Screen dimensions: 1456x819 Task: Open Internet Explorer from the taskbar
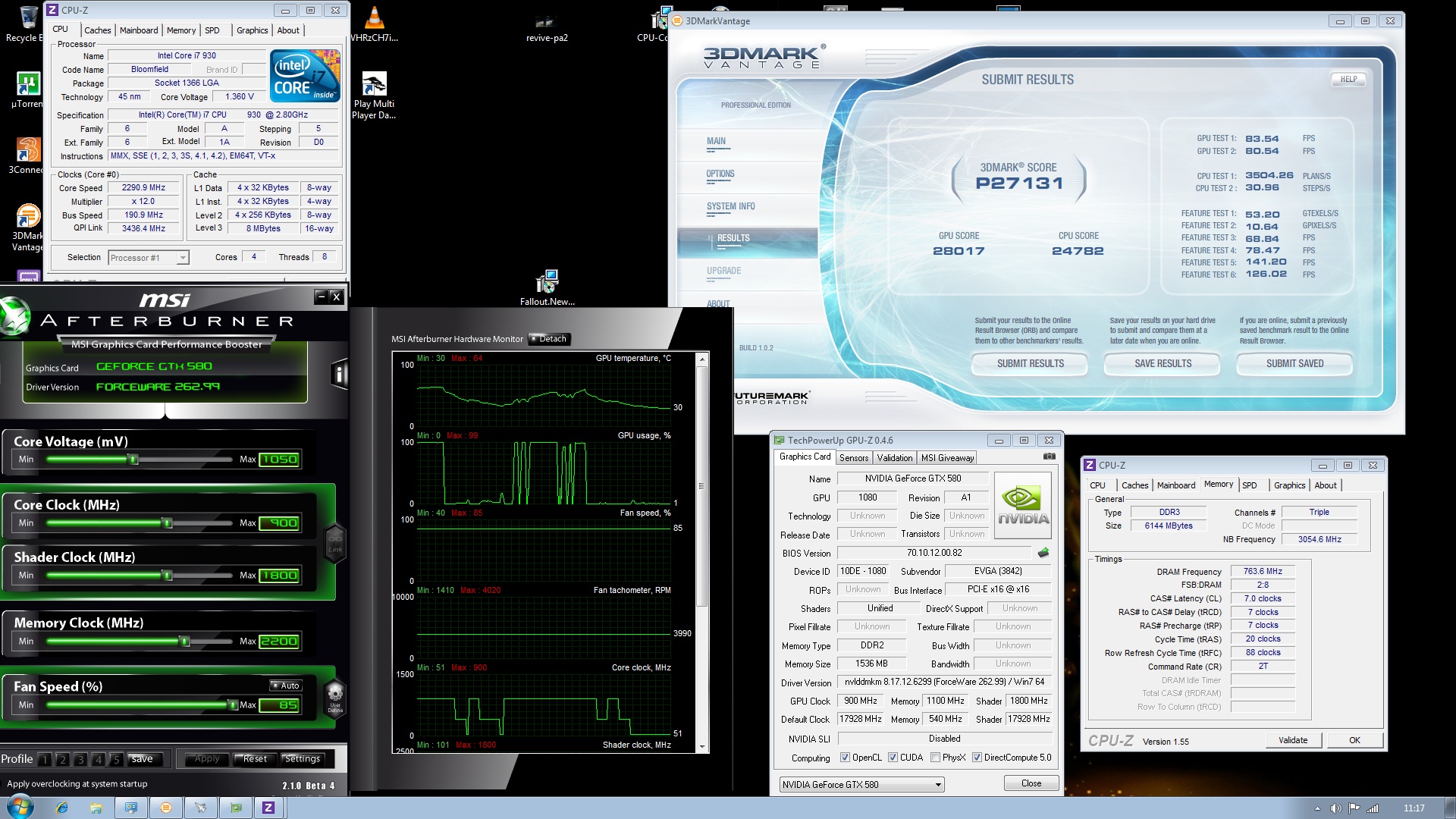point(62,808)
